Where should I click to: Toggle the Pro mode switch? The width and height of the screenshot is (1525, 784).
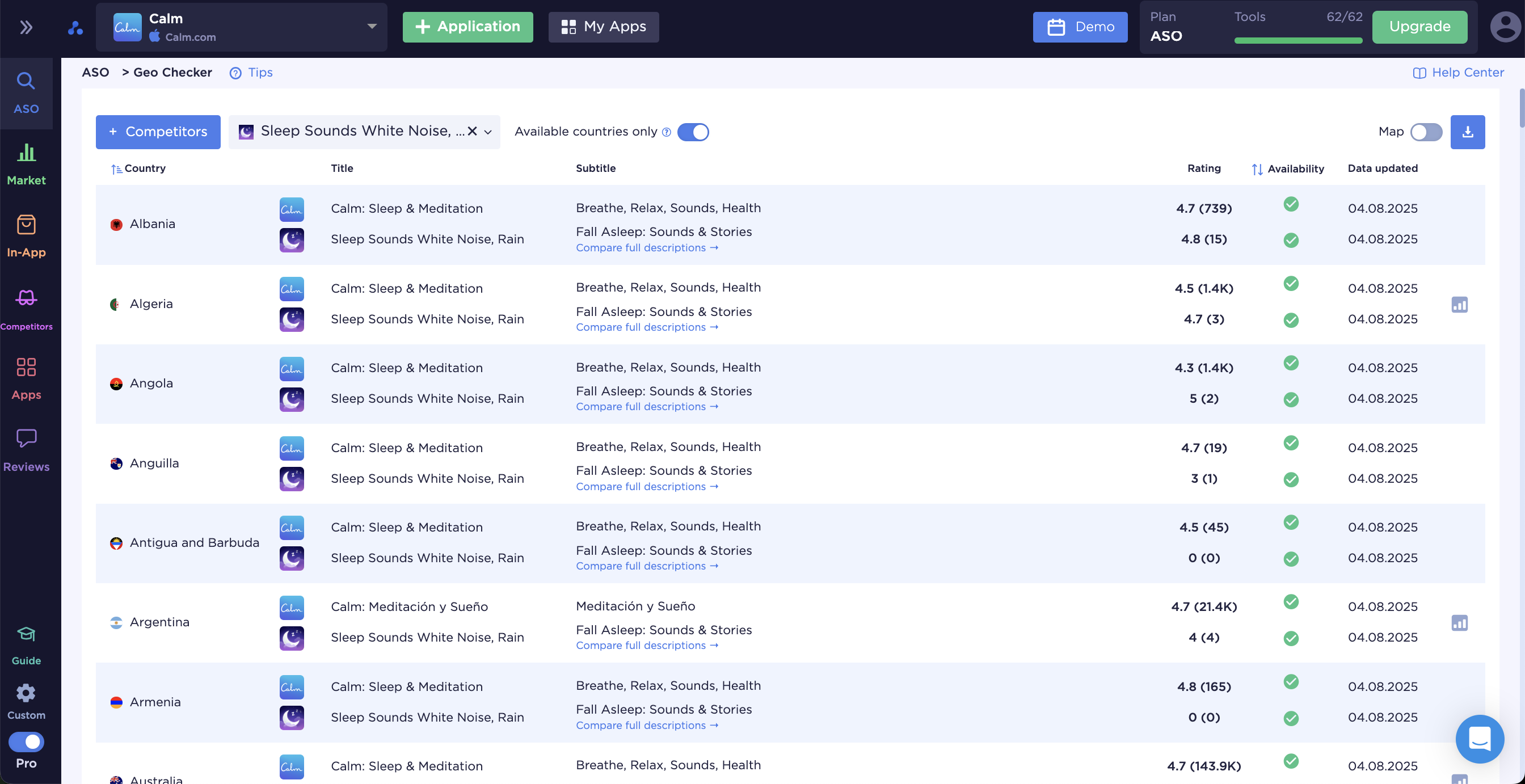tap(26, 741)
